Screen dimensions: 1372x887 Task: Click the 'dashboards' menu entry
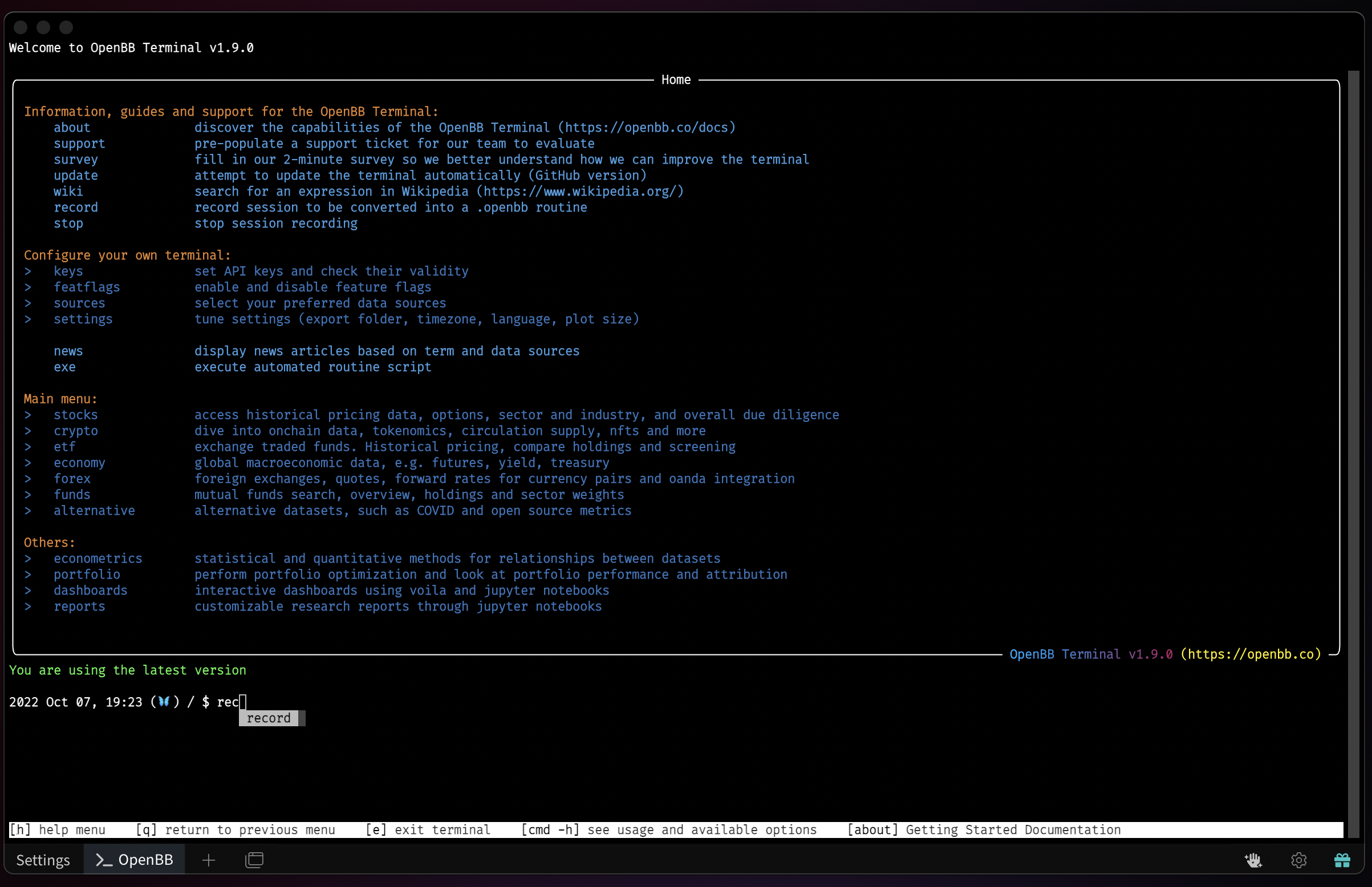click(91, 591)
